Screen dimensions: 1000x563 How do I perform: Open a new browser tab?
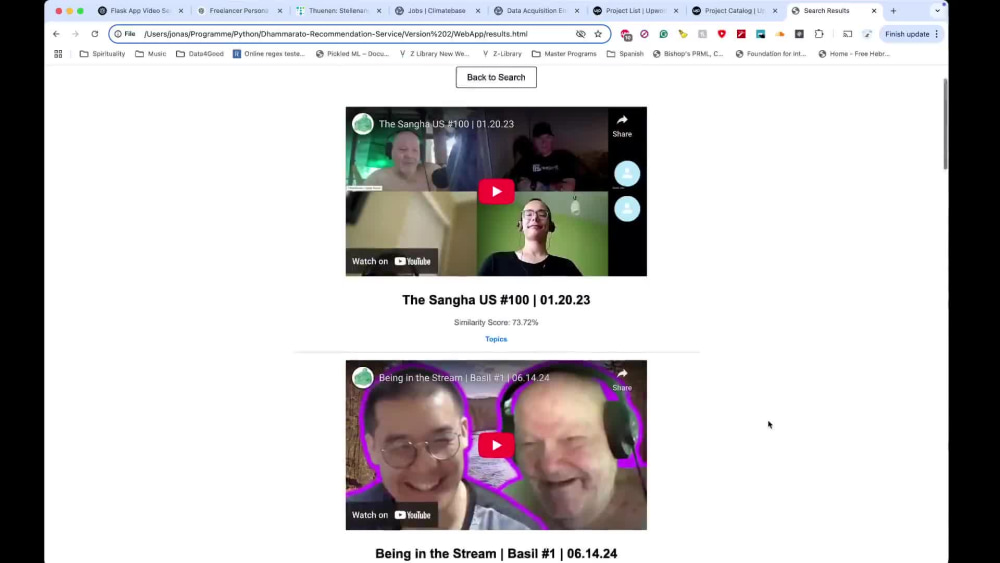(893, 11)
